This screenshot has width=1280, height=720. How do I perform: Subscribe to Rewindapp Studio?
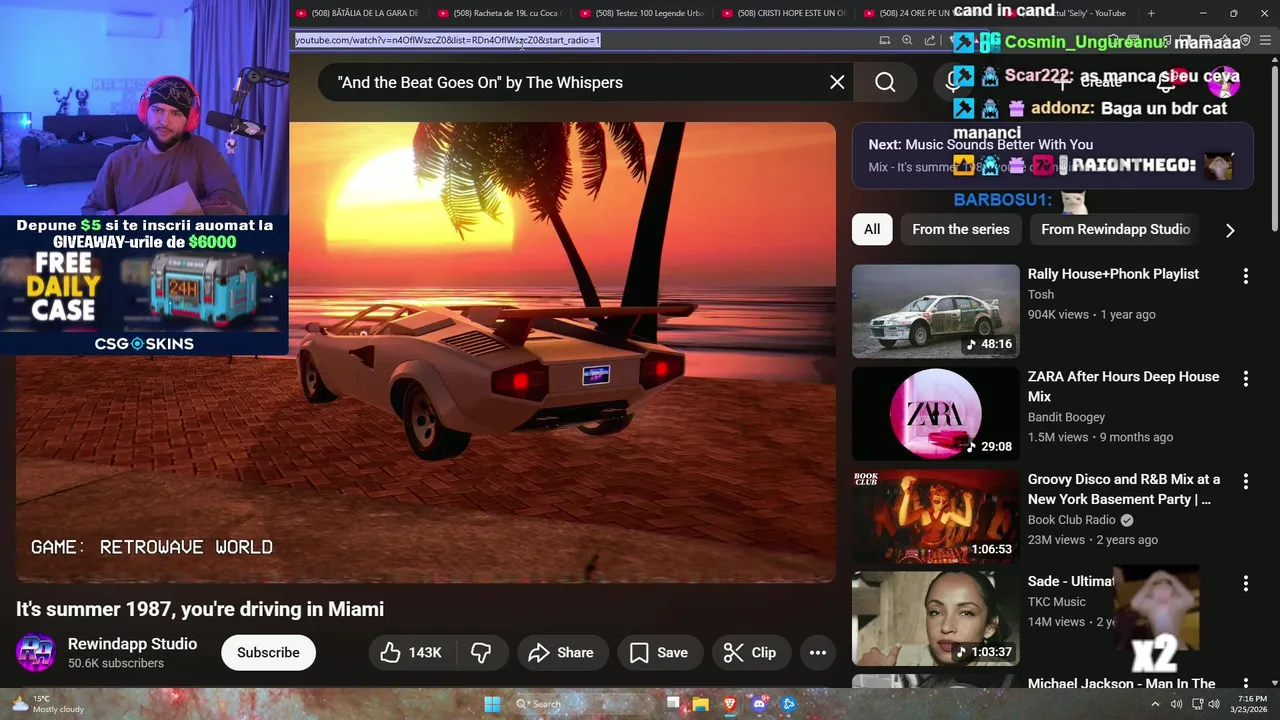tap(268, 653)
